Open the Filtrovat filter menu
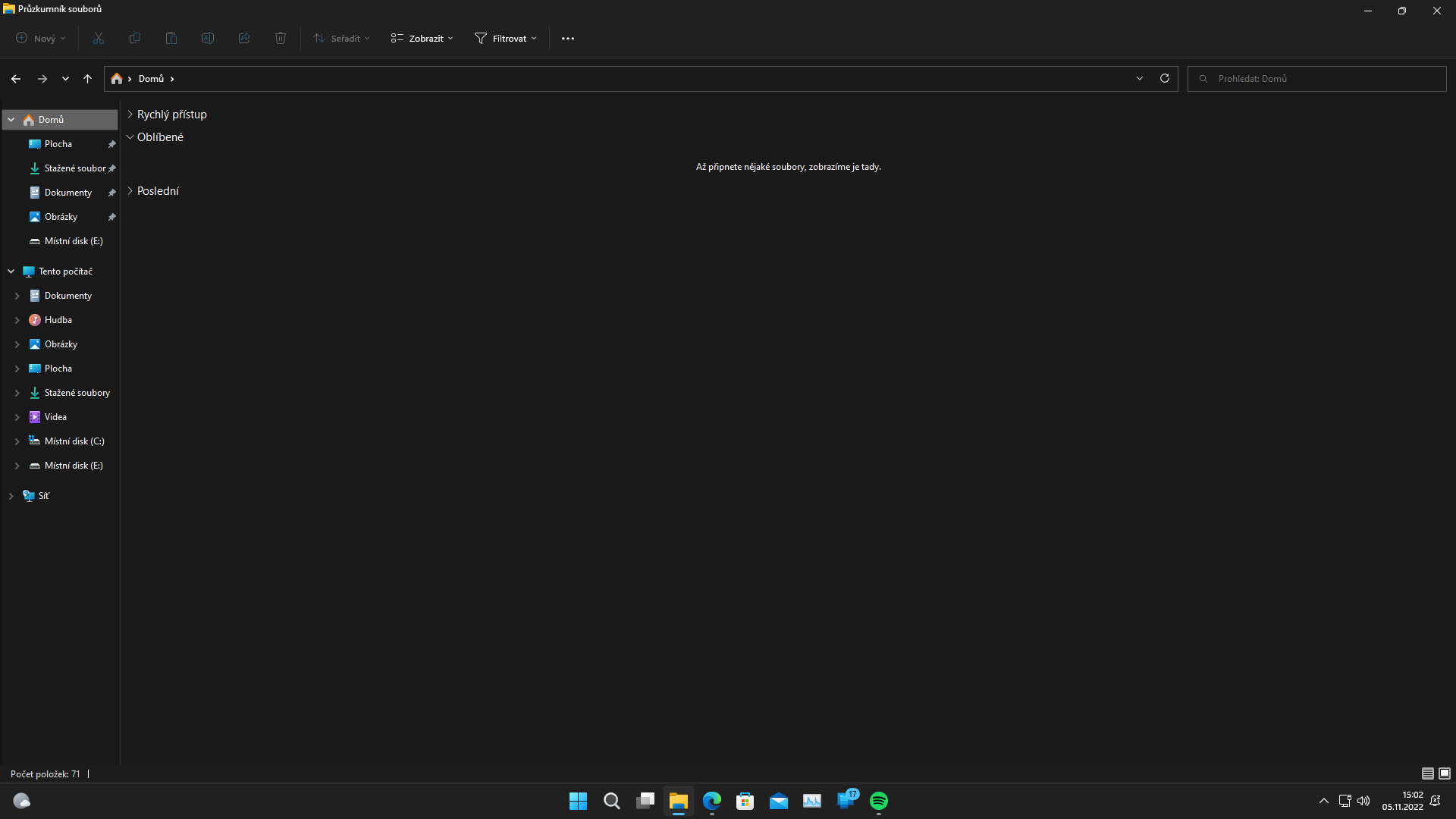Viewport: 1456px width, 819px height. (506, 39)
